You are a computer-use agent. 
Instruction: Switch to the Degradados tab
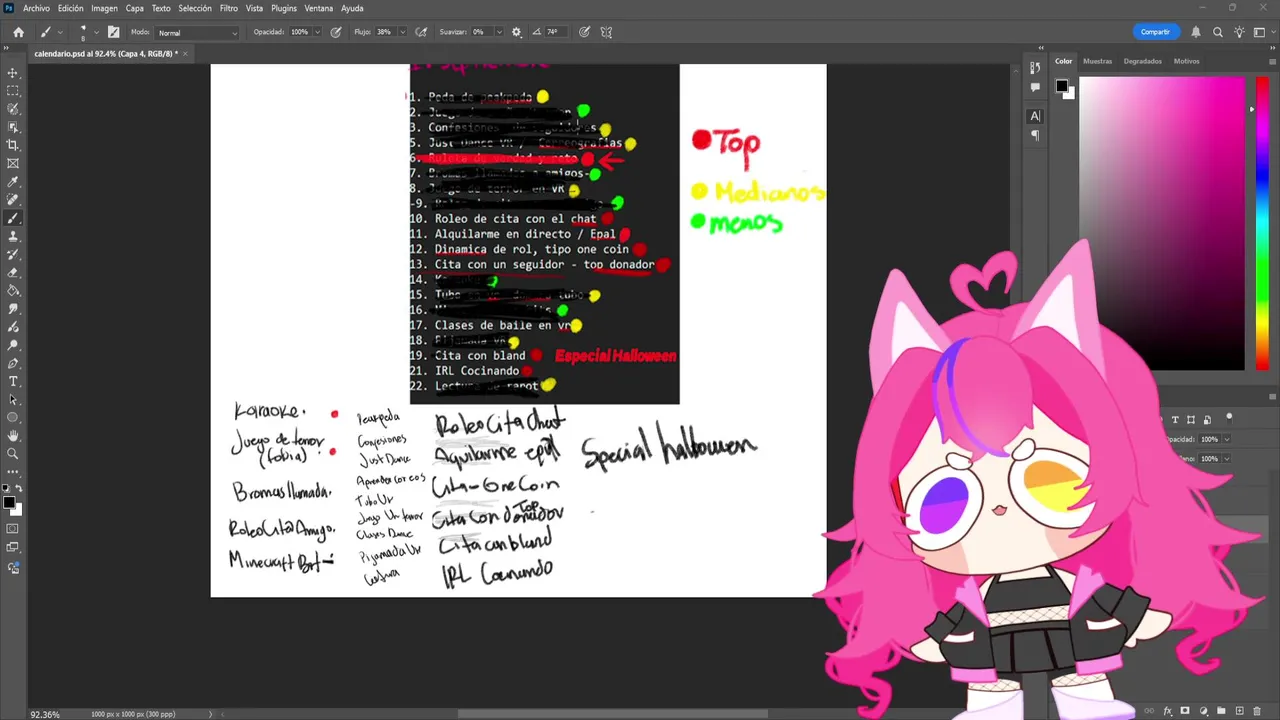coord(1142,61)
